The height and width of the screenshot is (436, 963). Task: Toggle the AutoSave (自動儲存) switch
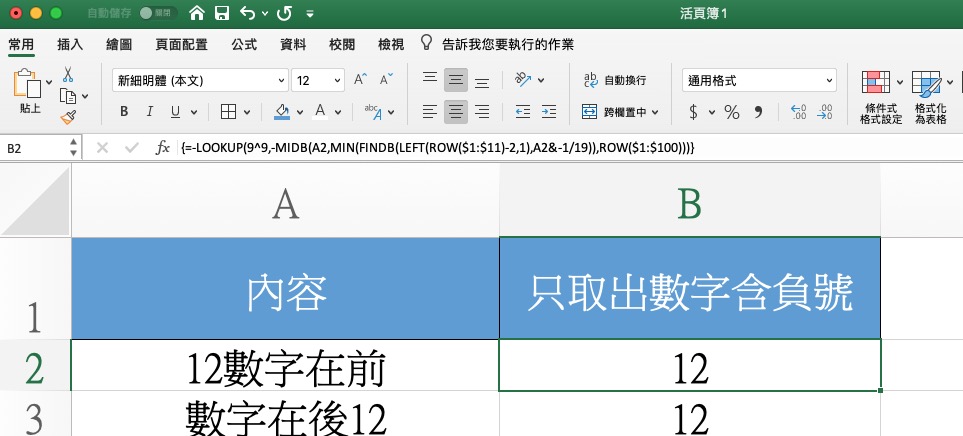pyautogui.click(x=158, y=13)
